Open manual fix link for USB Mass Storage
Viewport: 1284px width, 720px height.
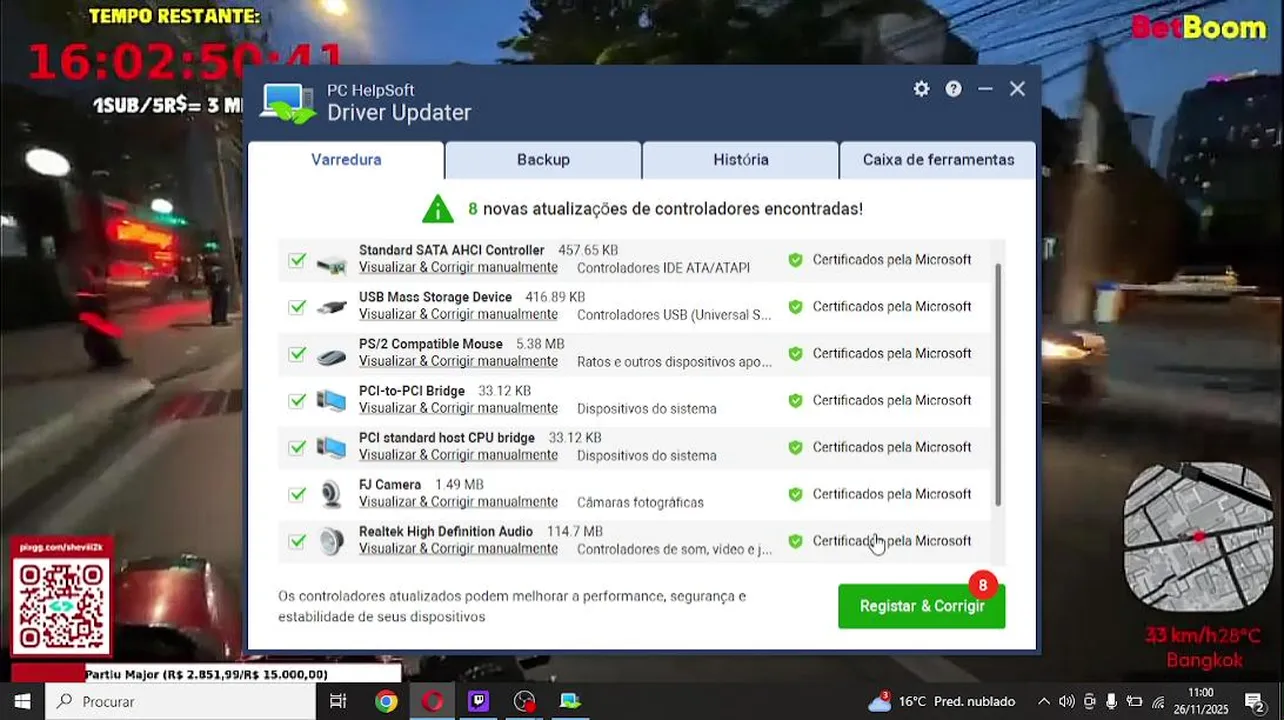tap(458, 315)
